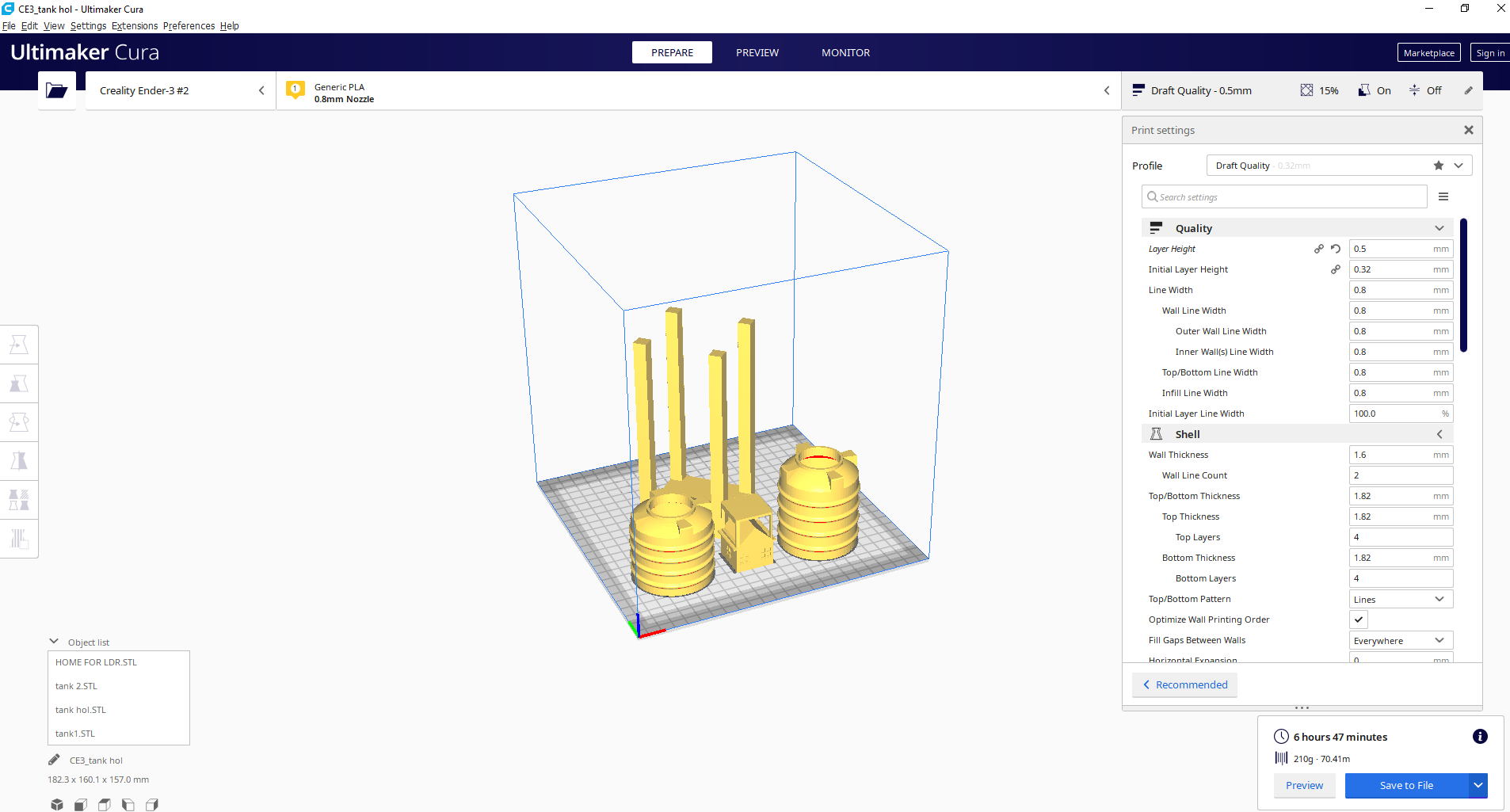Open the Save to File dropdown arrow
Image resolution: width=1510 pixels, height=812 pixels.
[1478, 785]
